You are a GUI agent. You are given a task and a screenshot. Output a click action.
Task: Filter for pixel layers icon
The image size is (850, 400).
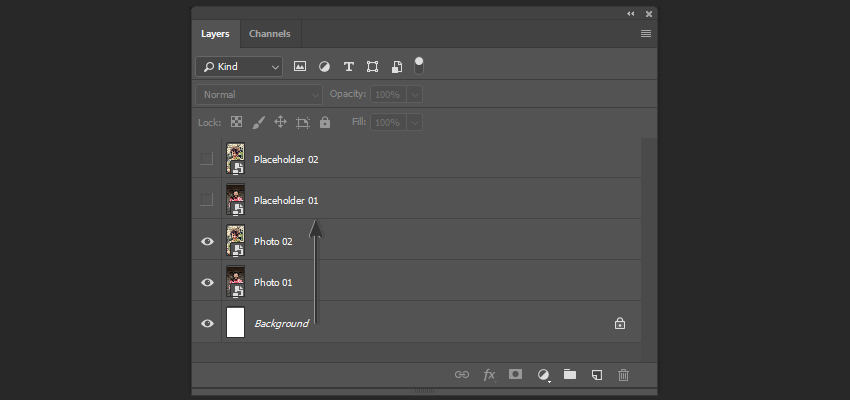tap(300, 66)
